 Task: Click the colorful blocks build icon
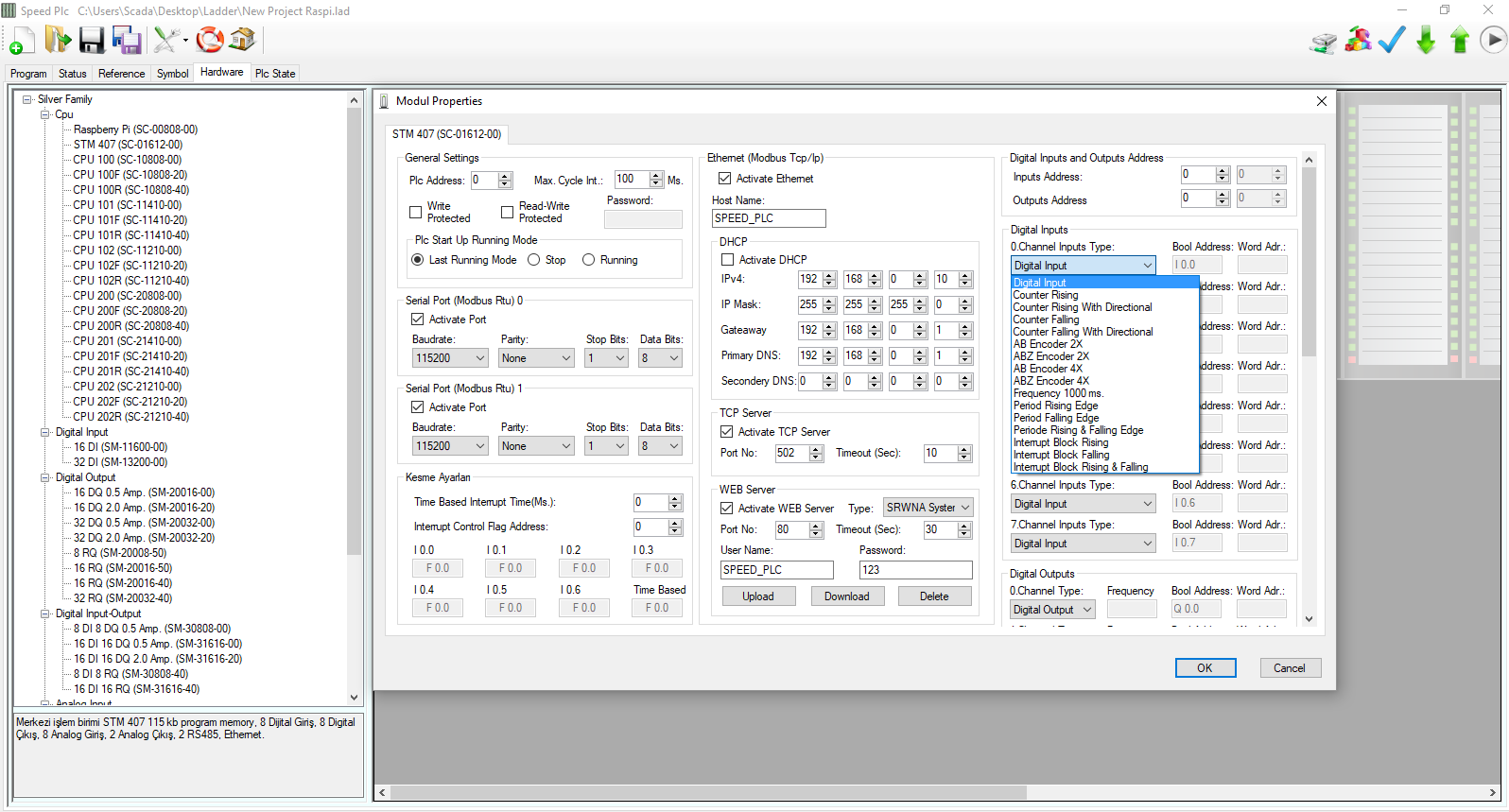(x=1358, y=40)
